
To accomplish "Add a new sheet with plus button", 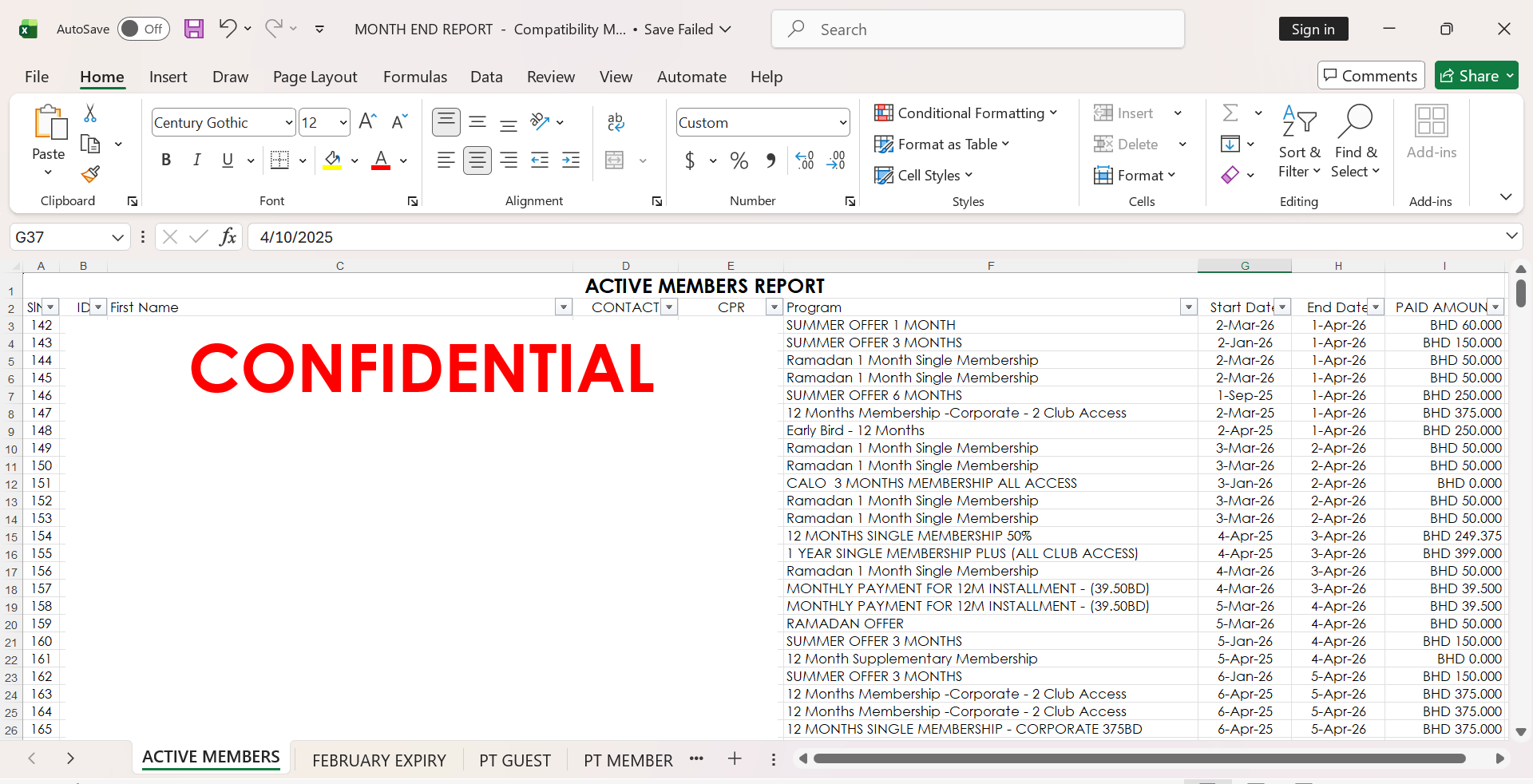I will [x=735, y=758].
